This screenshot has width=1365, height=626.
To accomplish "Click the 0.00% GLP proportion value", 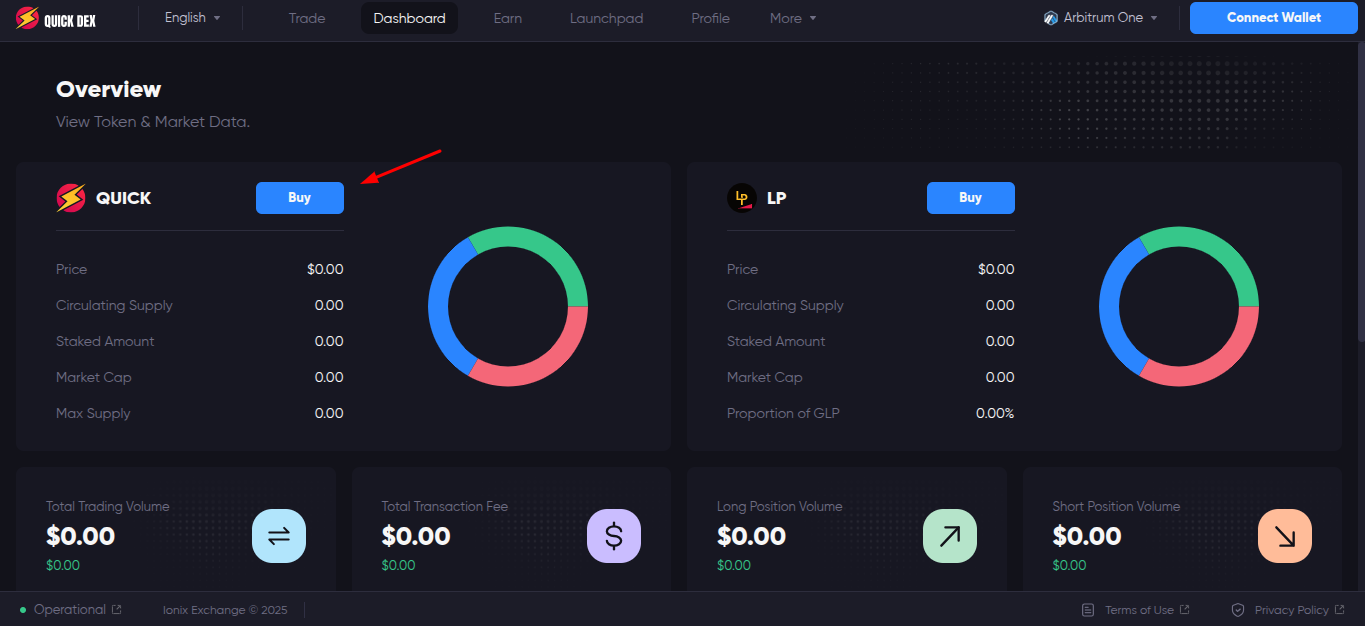I will [995, 413].
